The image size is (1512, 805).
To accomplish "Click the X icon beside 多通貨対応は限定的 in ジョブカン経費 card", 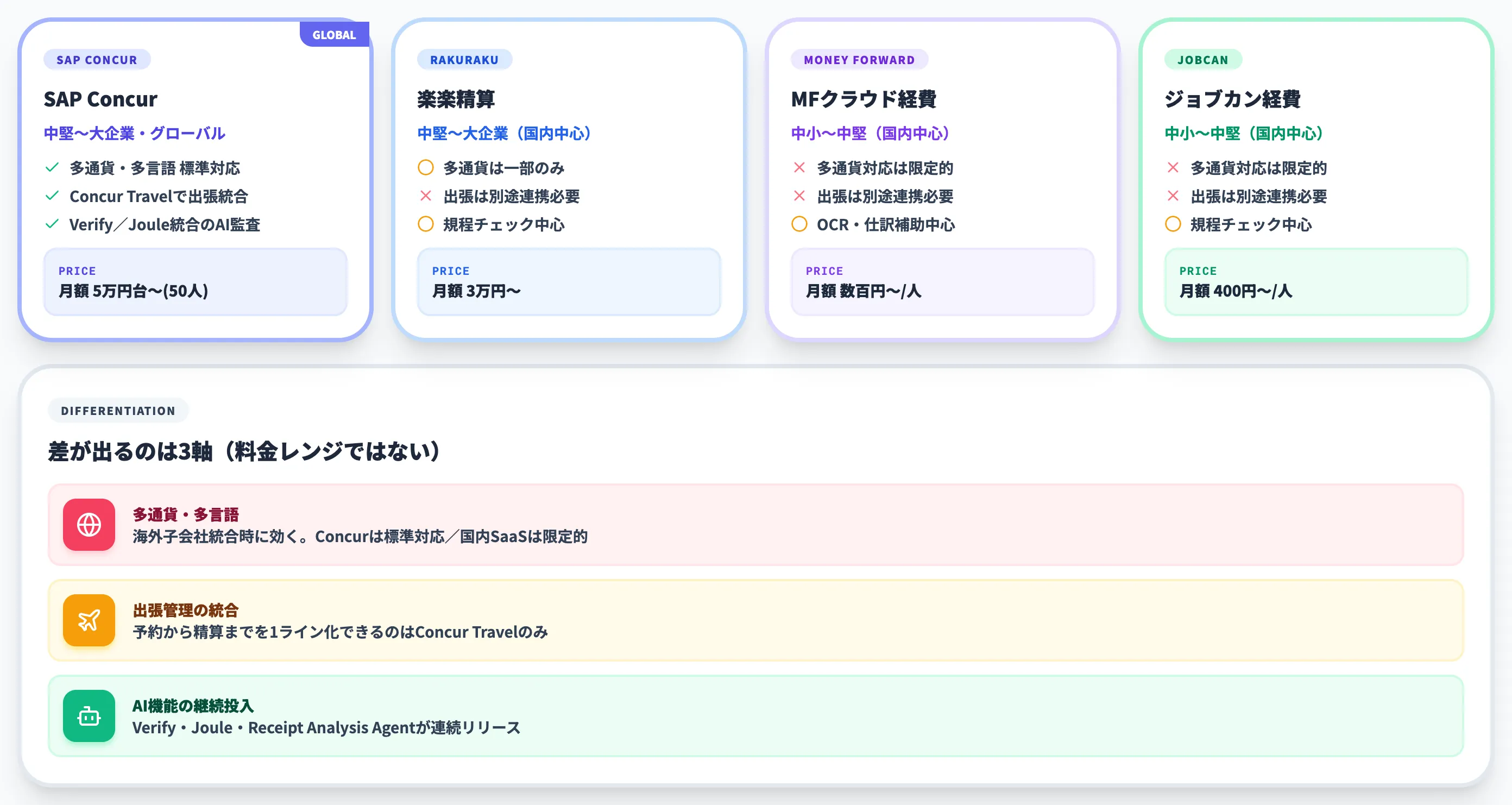I will click(x=1173, y=167).
